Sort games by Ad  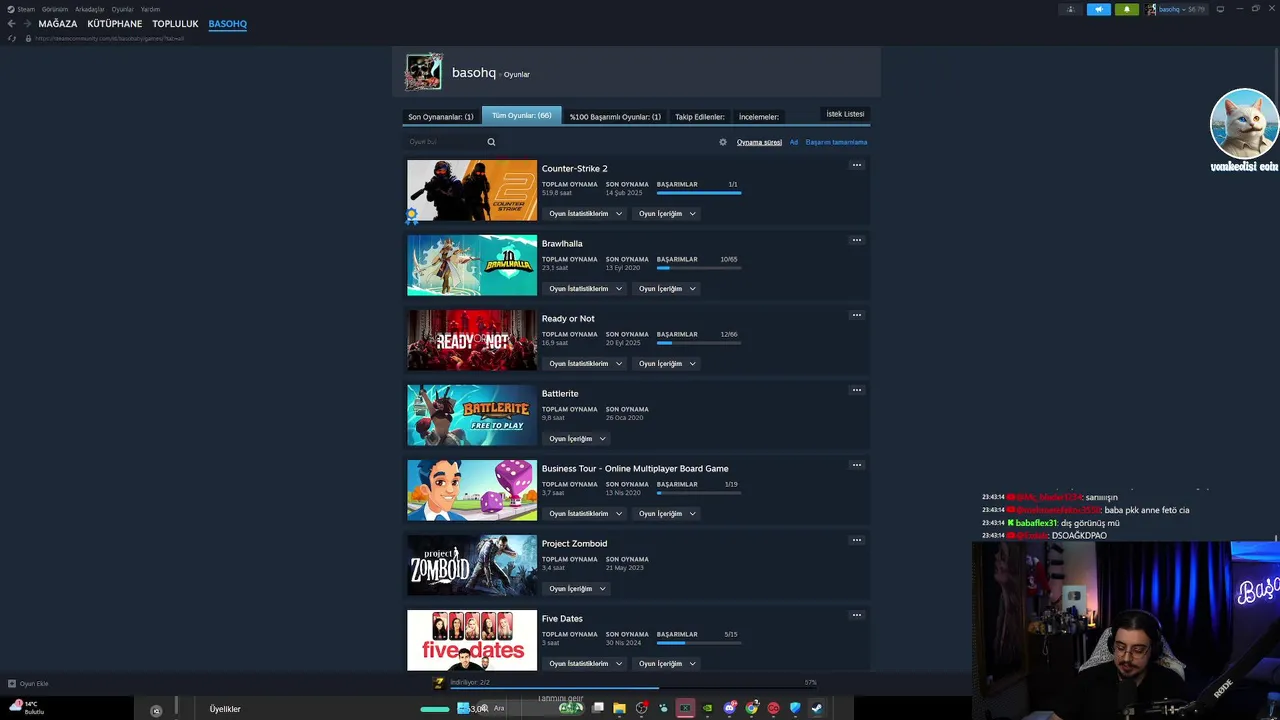pos(794,142)
